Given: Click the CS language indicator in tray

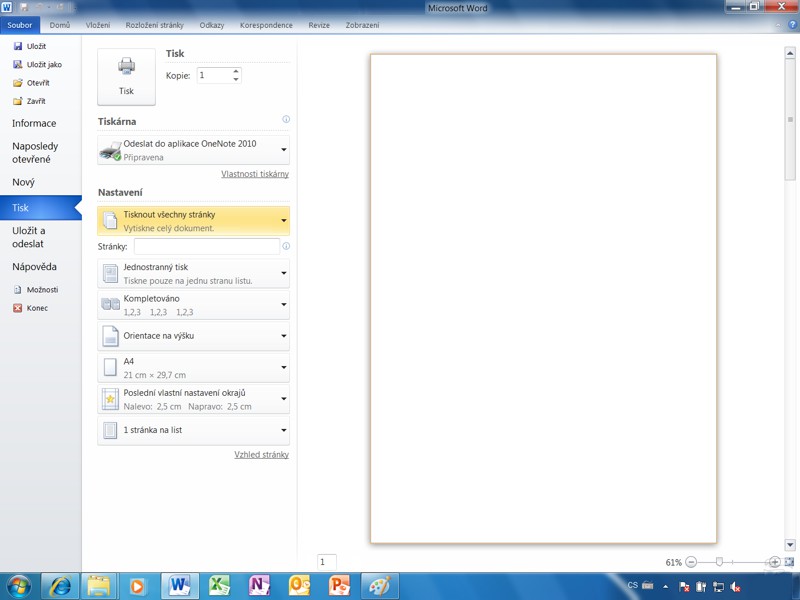Looking at the screenshot, I should click(x=633, y=586).
